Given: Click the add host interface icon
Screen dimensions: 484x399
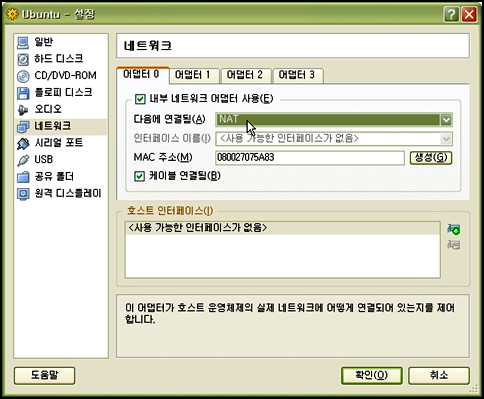Looking at the screenshot, I should pyautogui.click(x=454, y=229).
